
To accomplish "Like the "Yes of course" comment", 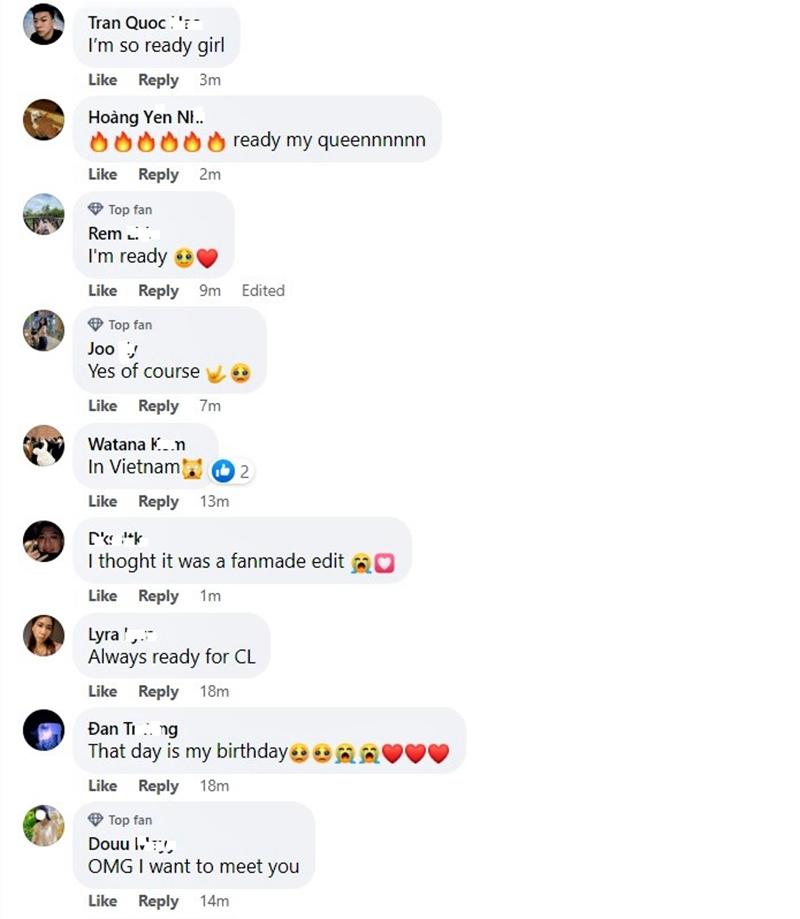I will (102, 406).
